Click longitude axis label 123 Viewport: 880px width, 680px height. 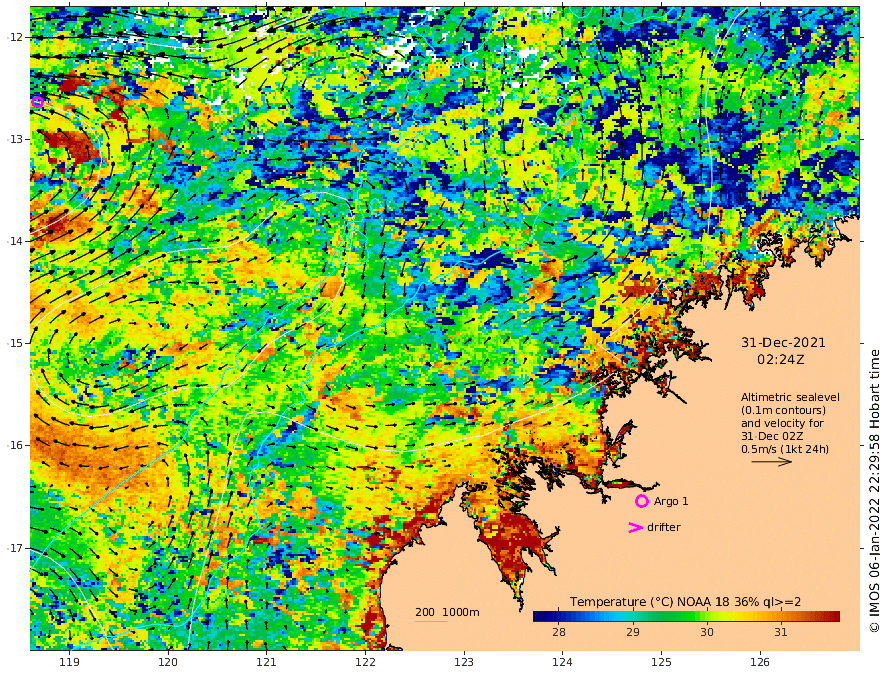click(464, 662)
